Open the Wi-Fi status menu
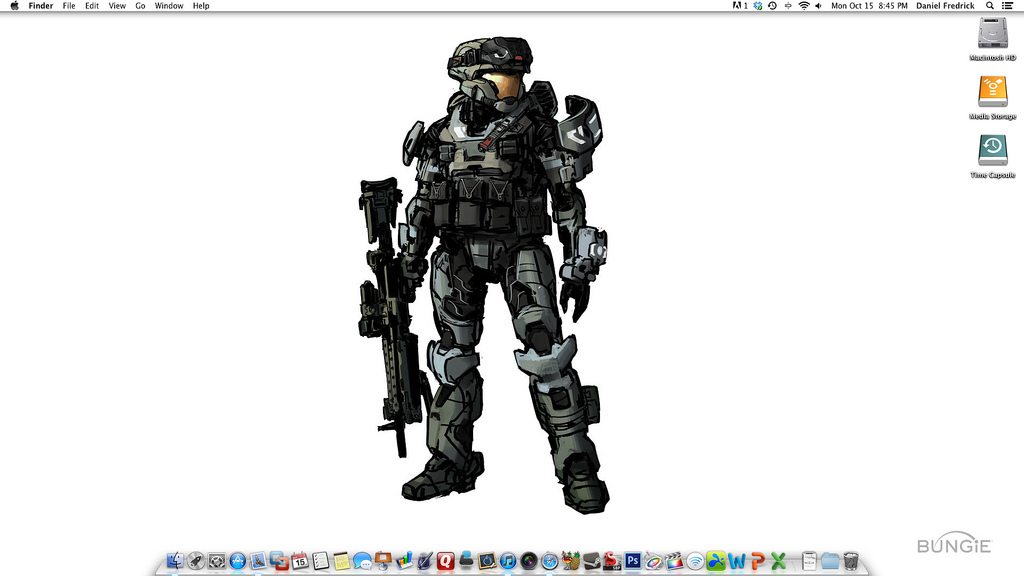1024x576 pixels. coord(804,6)
